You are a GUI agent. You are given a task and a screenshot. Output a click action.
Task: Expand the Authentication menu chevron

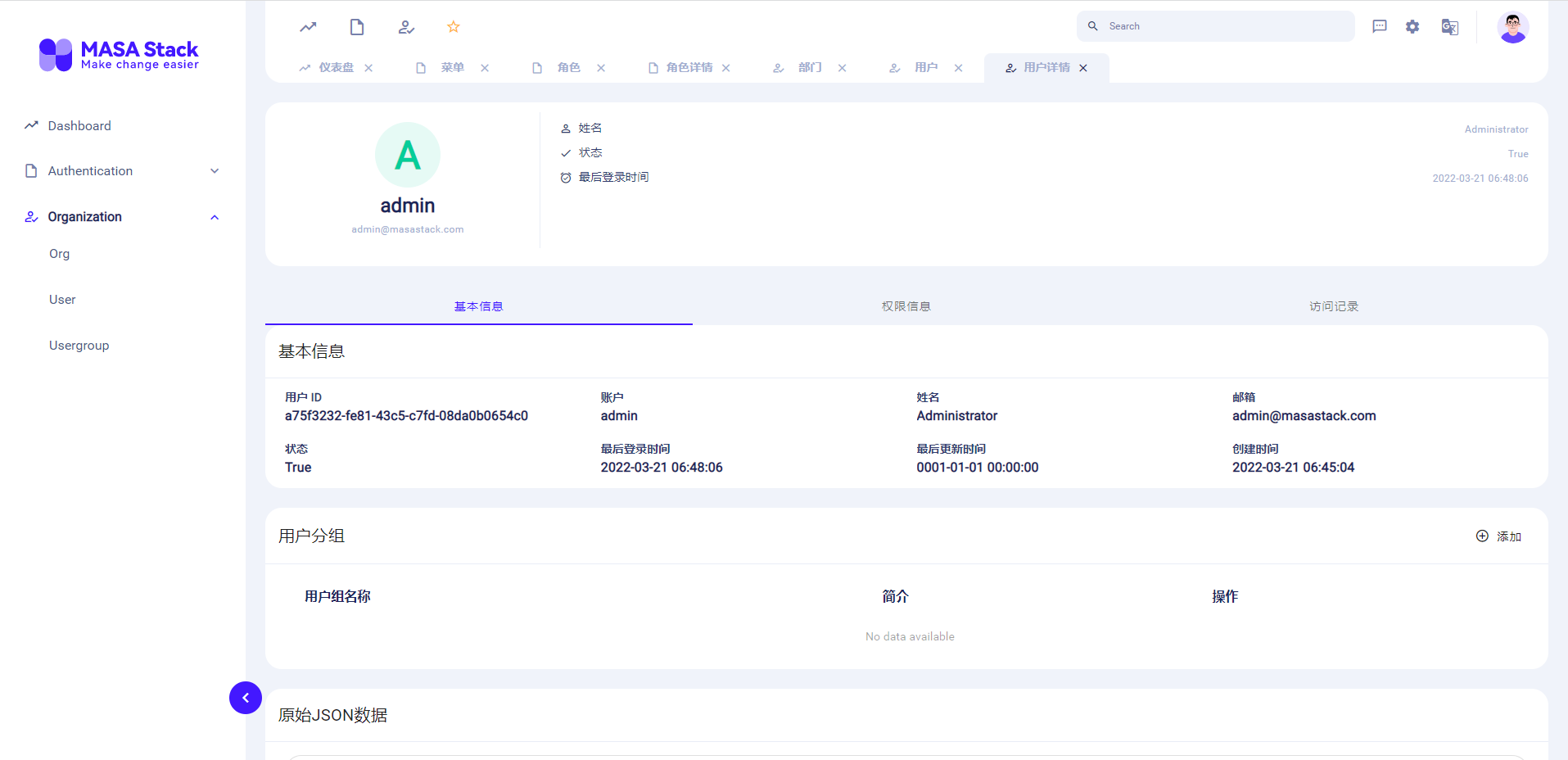click(215, 170)
